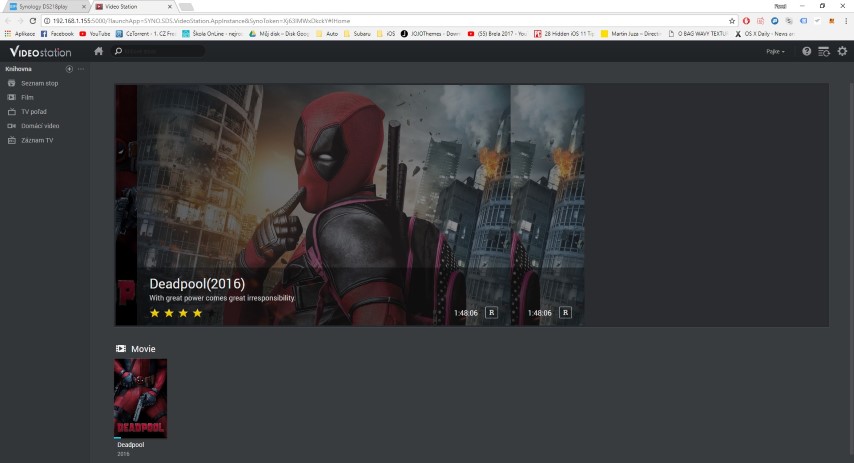The width and height of the screenshot is (854, 463).
Task: Open Martin Juza bookmark
Action: pyautogui.click(x=631, y=34)
